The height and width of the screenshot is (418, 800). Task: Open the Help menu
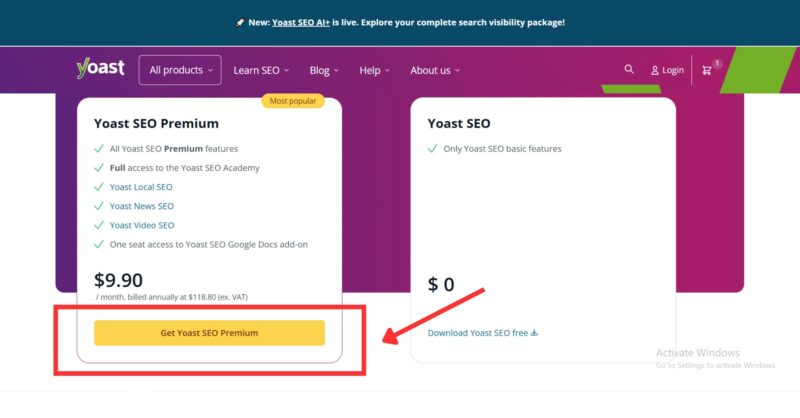[x=374, y=70]
